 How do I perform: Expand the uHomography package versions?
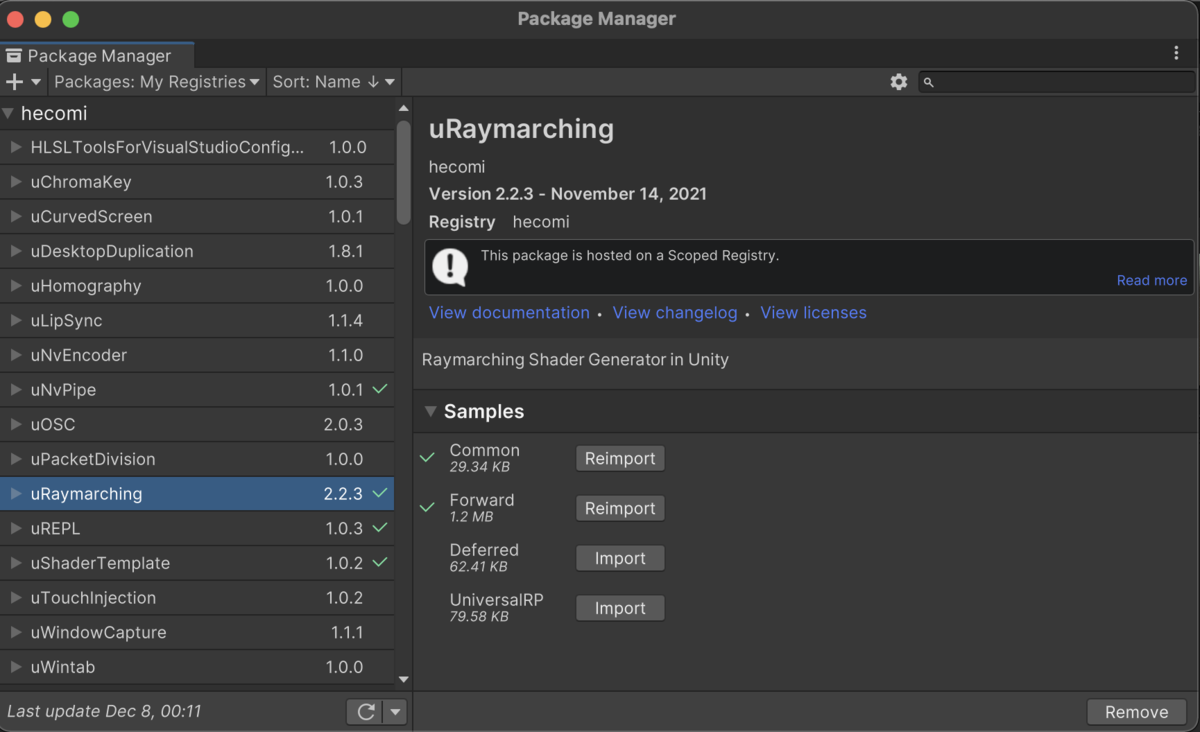point(16,286)
